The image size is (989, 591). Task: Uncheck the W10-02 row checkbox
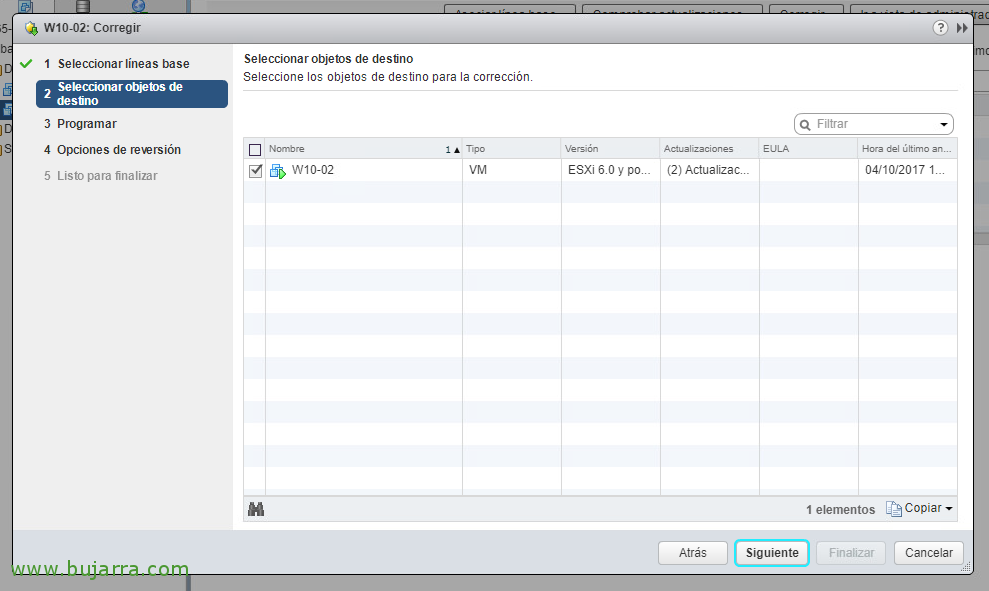point(255,170)
